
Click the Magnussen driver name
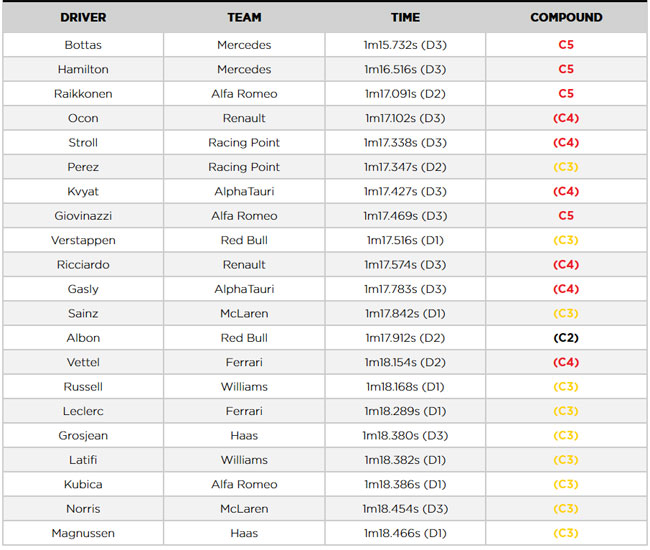[83, 533]
